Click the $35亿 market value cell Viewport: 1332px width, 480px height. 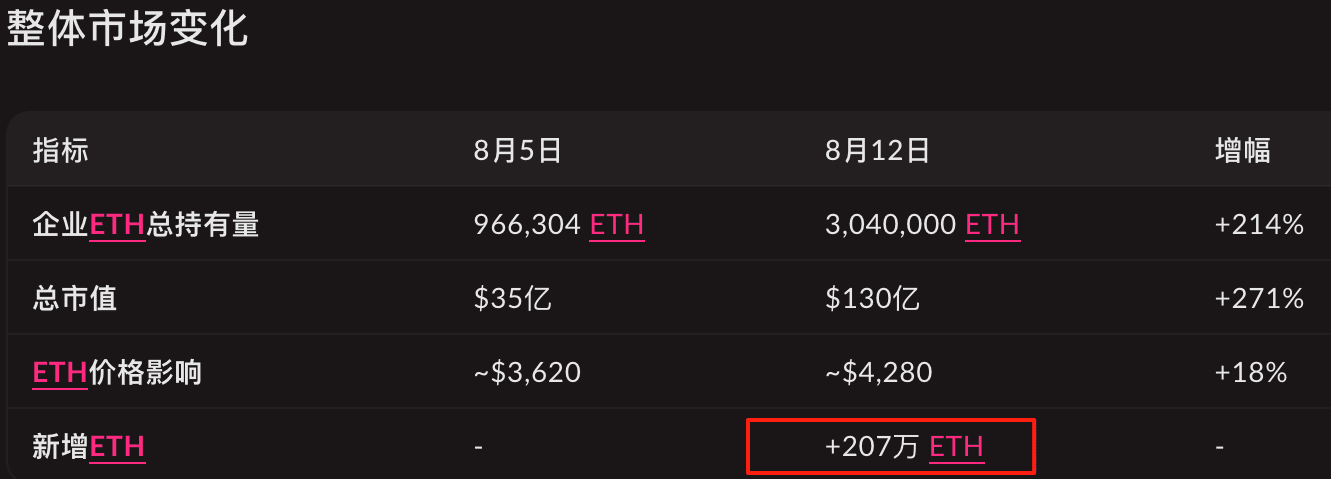point(513,299)
